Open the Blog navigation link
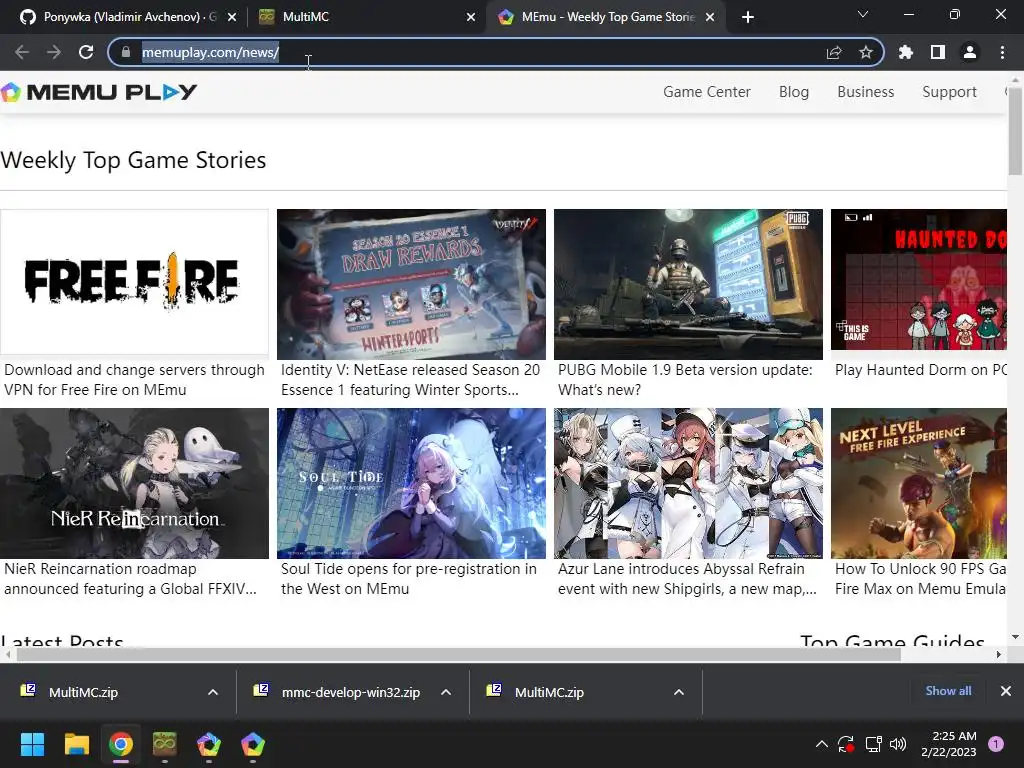1024x768 pixels. click(x=793, y=92)
